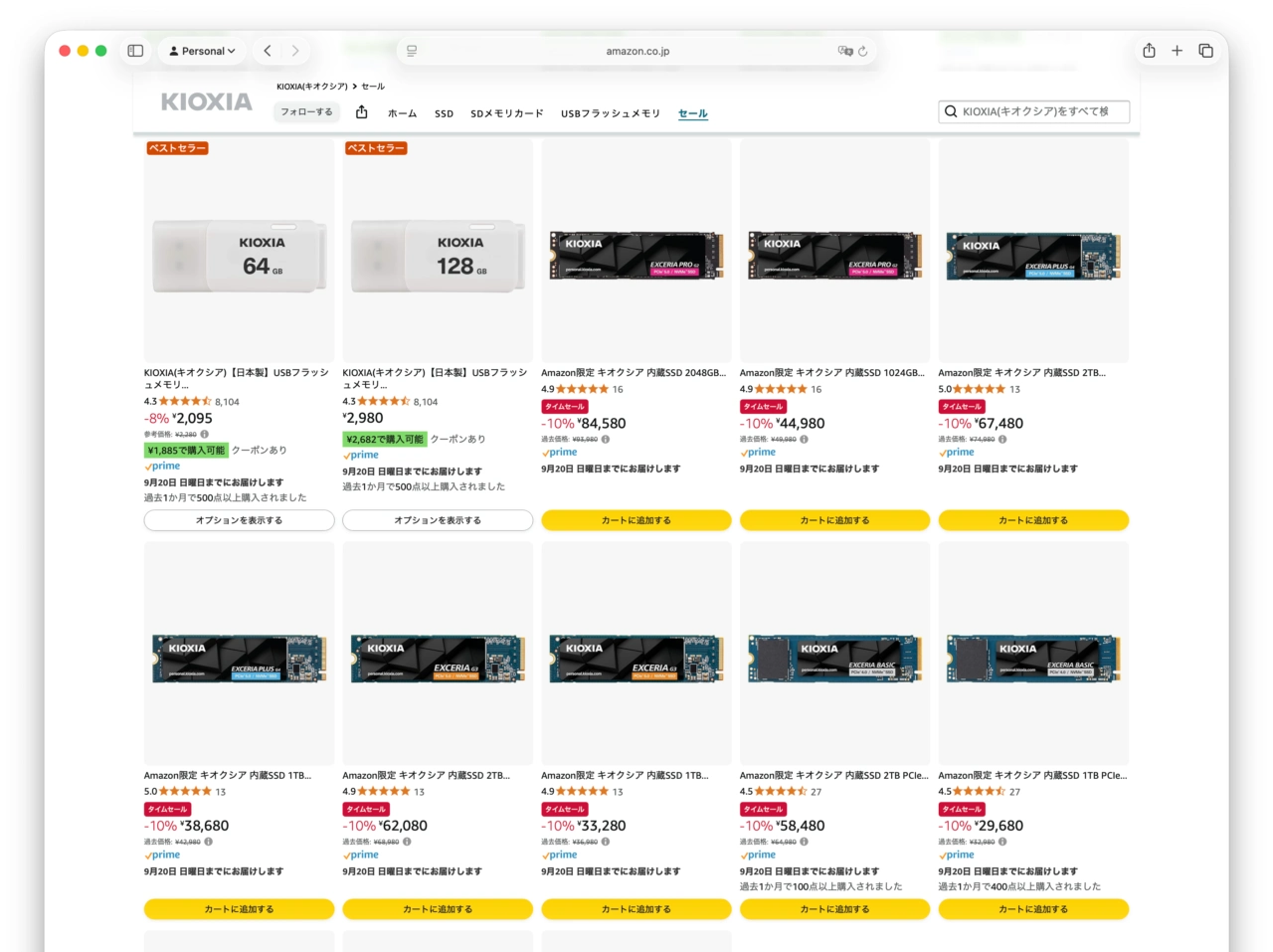Image resolution: width=1273 pixels, height=952 pixels.
Task: Show options for the ¥2,980 USB flash drive
Action: click(438, 520)
